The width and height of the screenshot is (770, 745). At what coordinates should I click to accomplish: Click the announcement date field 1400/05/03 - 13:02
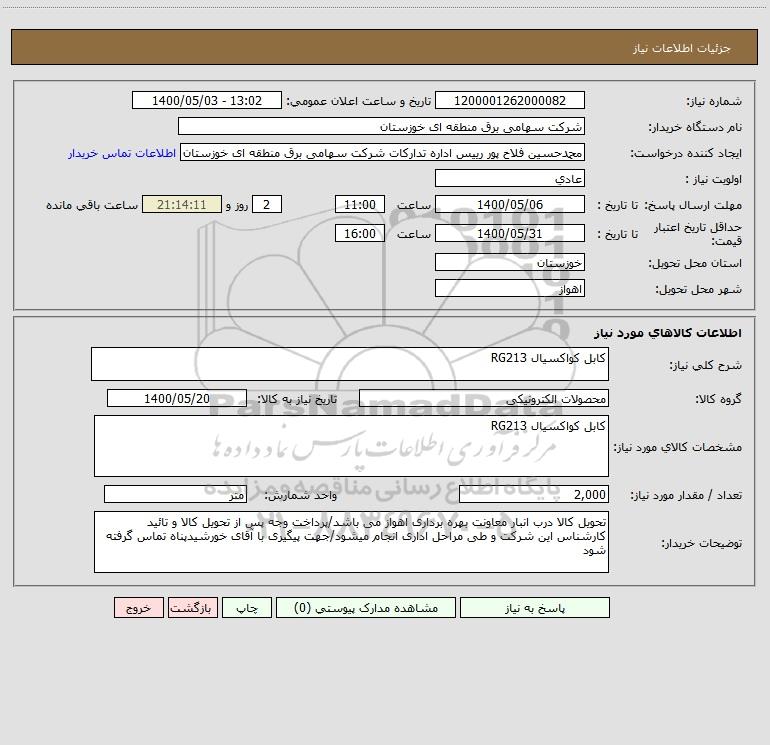click(x=207, y=100)
